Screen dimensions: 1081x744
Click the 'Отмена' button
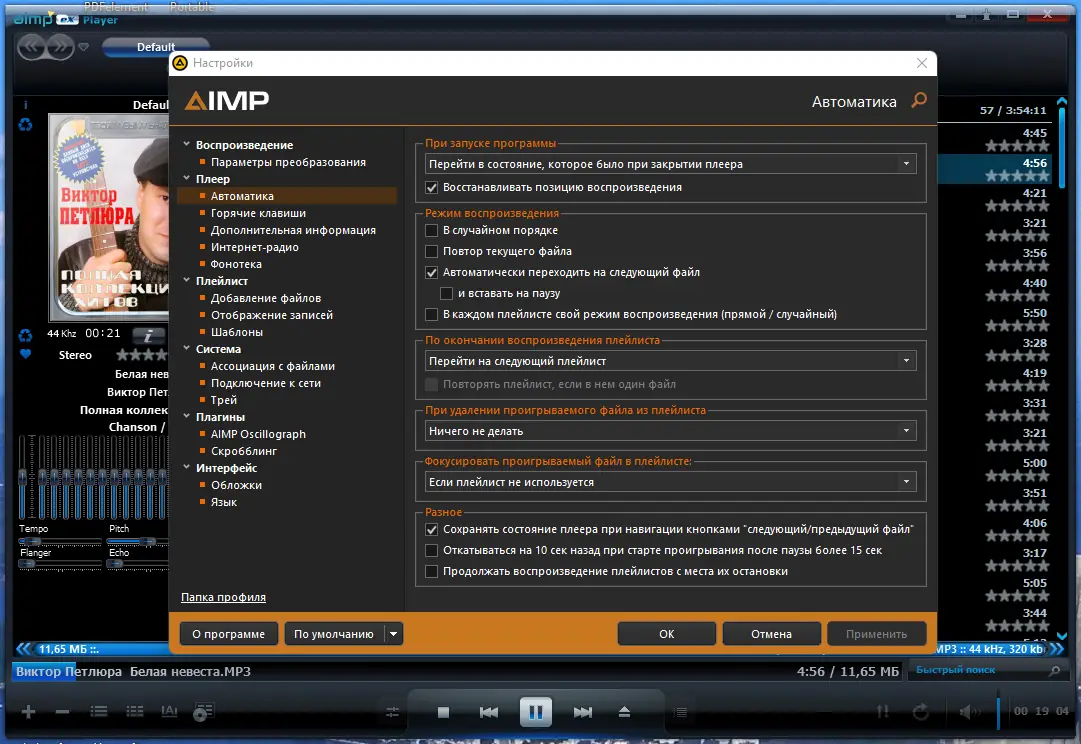pos(771,634)
